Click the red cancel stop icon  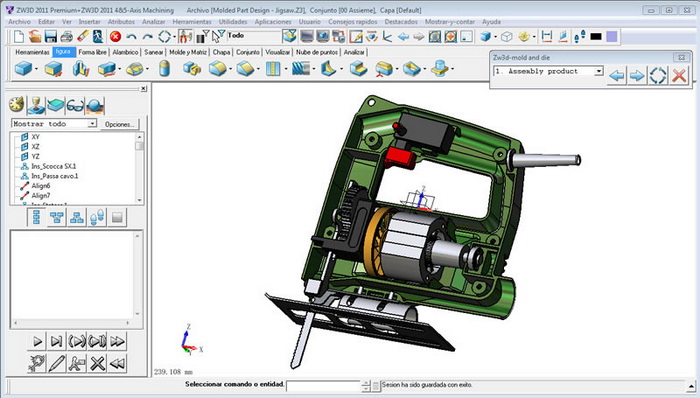point(115,37)
